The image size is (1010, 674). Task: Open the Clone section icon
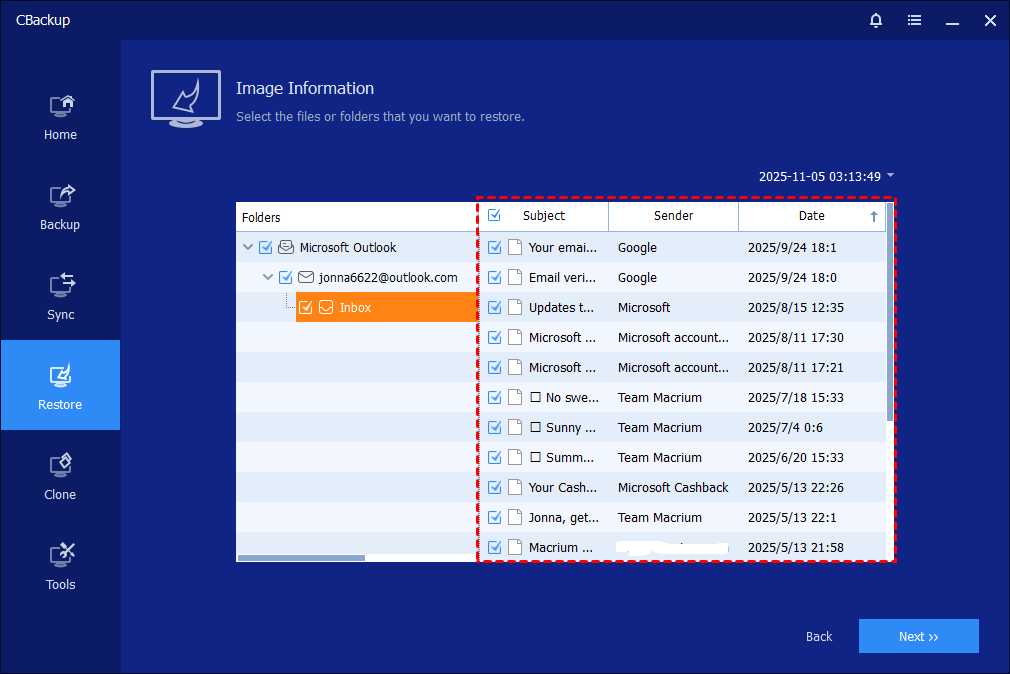click(x=60, y=465)
